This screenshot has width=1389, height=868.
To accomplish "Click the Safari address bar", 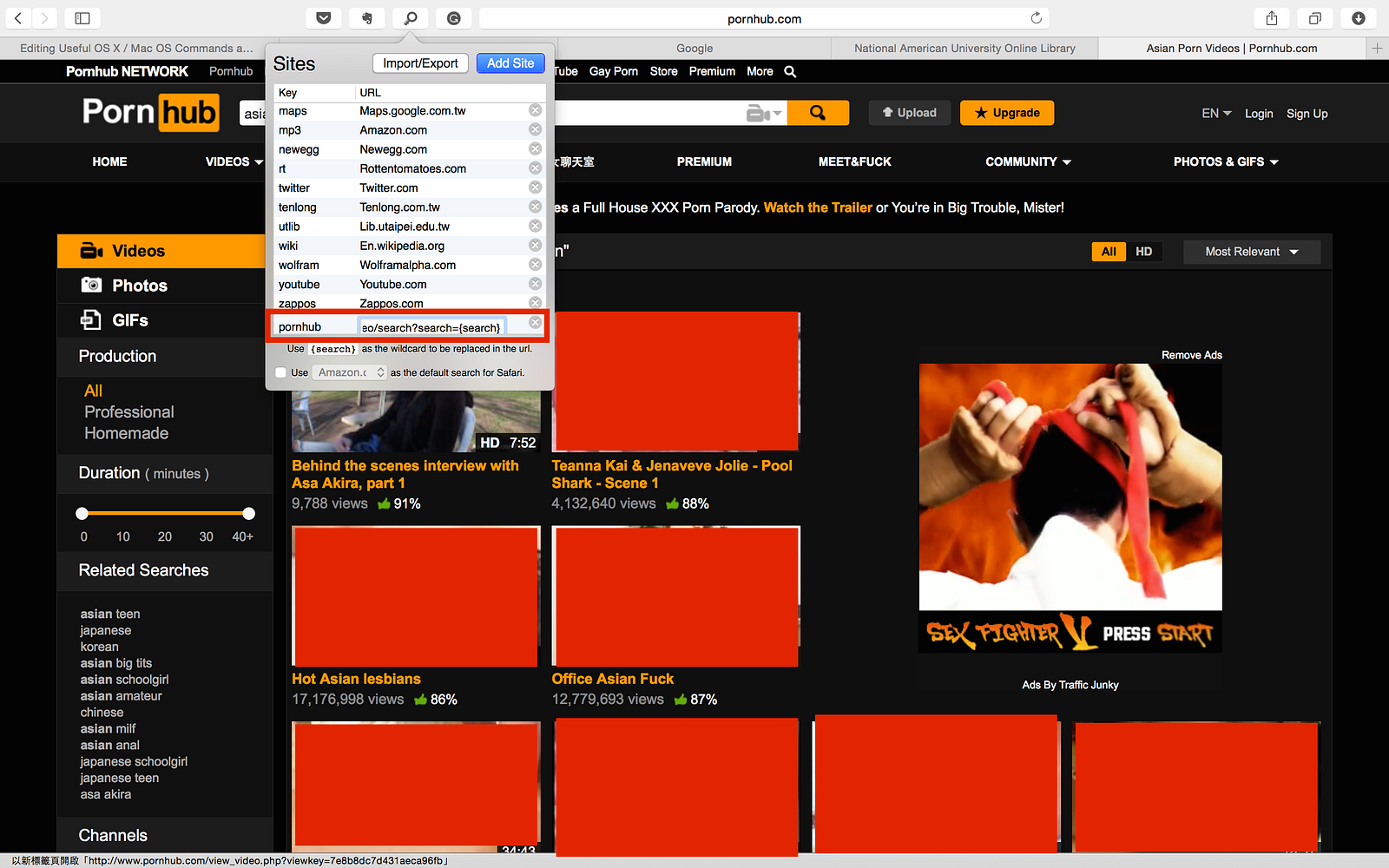I will point(764,18).
